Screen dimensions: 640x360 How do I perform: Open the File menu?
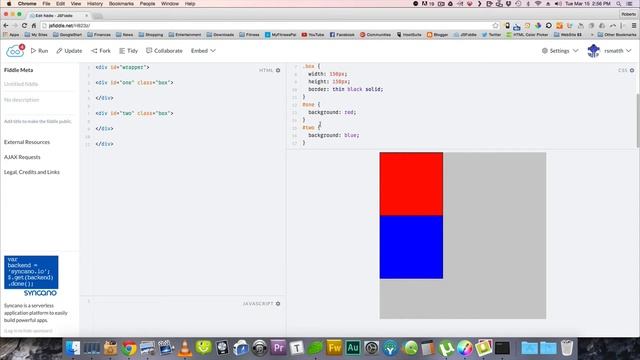[x=47, y=4]
